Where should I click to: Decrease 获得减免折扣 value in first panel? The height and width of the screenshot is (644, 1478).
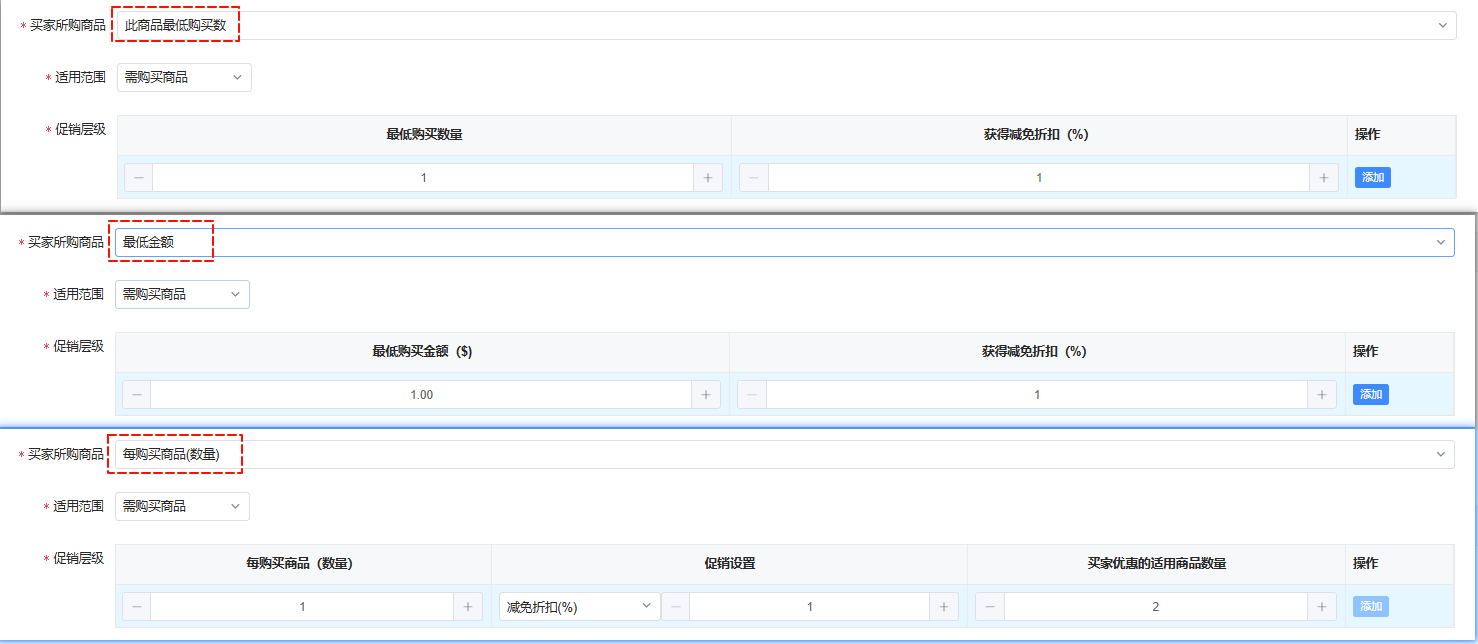click(754, 178)
